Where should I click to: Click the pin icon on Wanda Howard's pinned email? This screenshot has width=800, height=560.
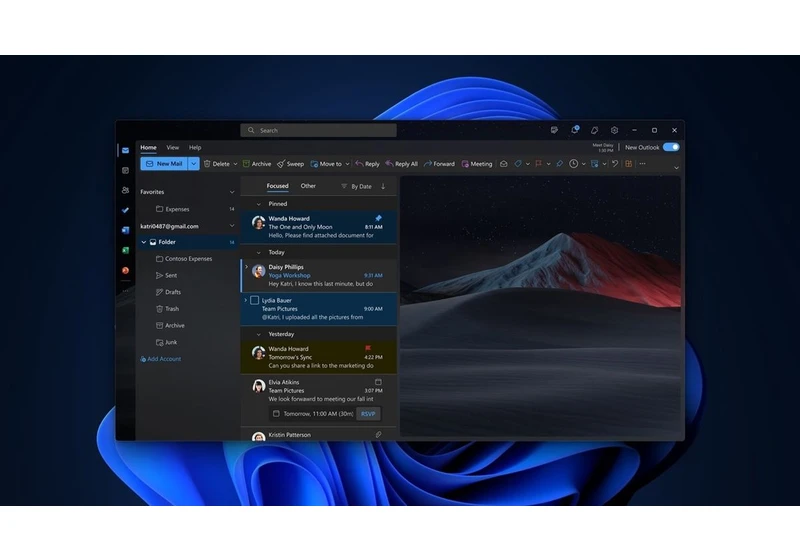pyautogui.click(x=378, y=218)
